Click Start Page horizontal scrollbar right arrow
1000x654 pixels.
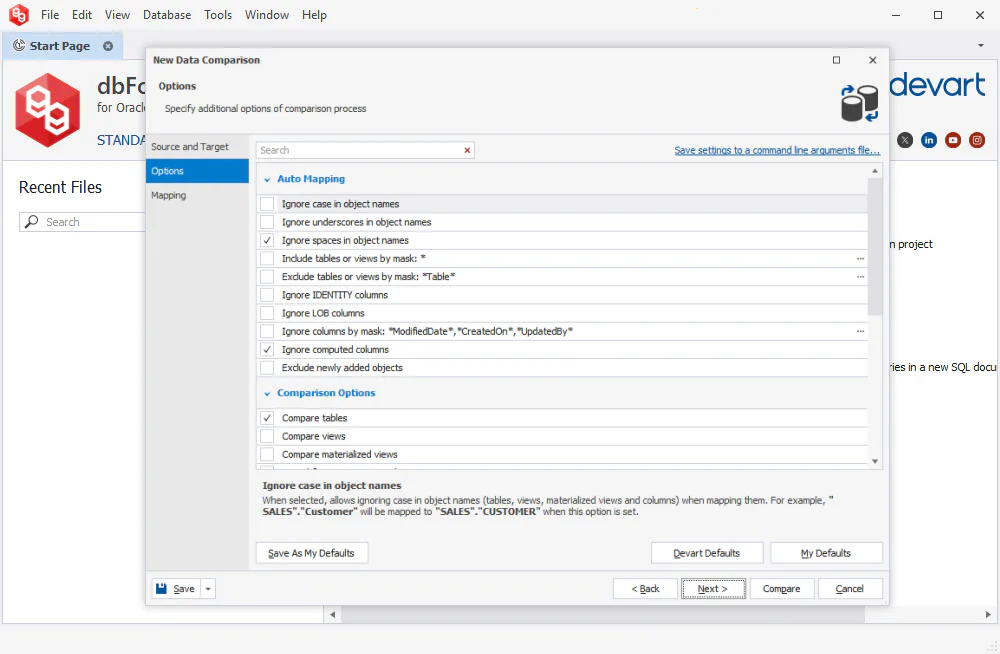click(x=988, y=614)
